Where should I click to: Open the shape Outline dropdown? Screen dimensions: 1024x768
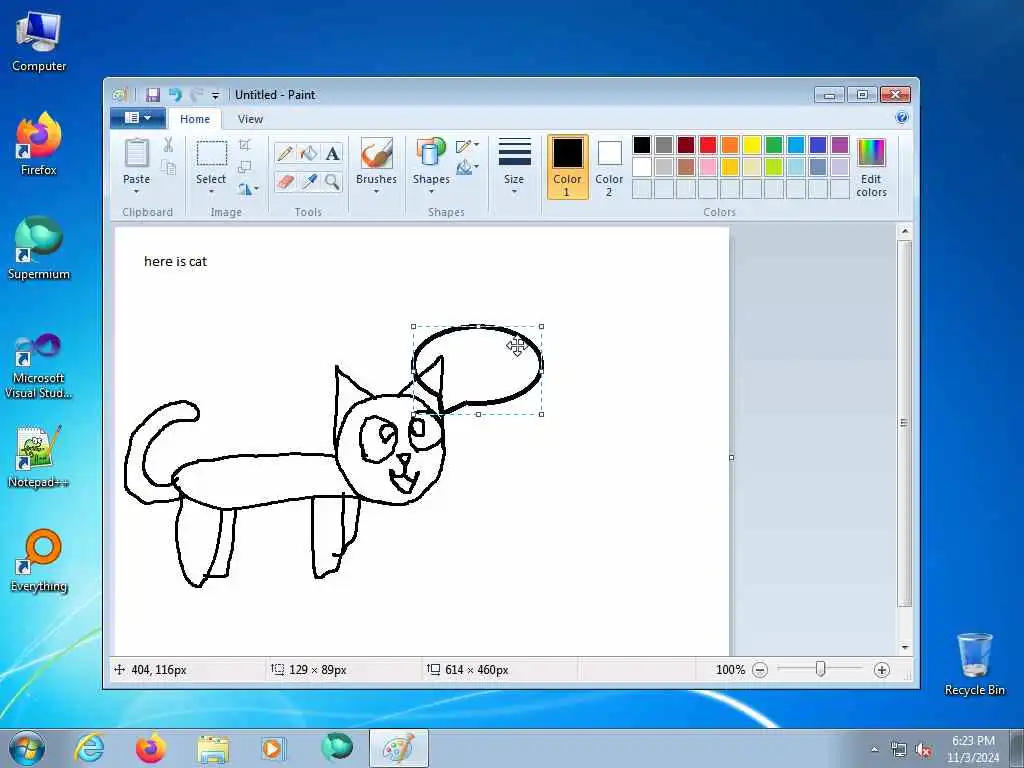467,145
